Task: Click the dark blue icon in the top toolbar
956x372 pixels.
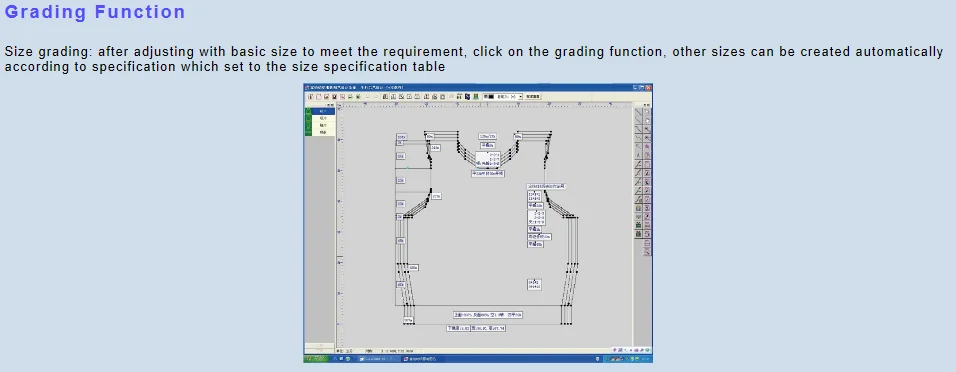Action: [468, 96]
